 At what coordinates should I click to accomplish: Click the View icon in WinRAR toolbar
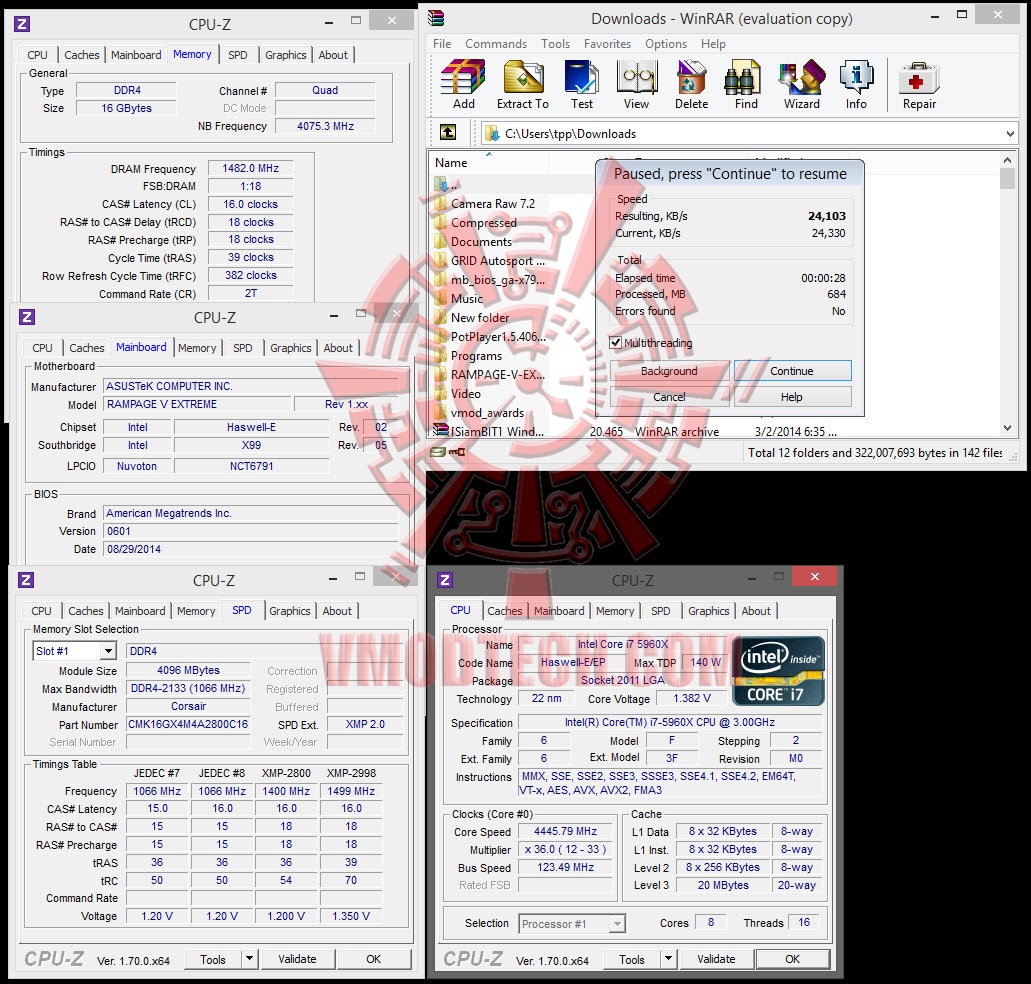(636, 77)
